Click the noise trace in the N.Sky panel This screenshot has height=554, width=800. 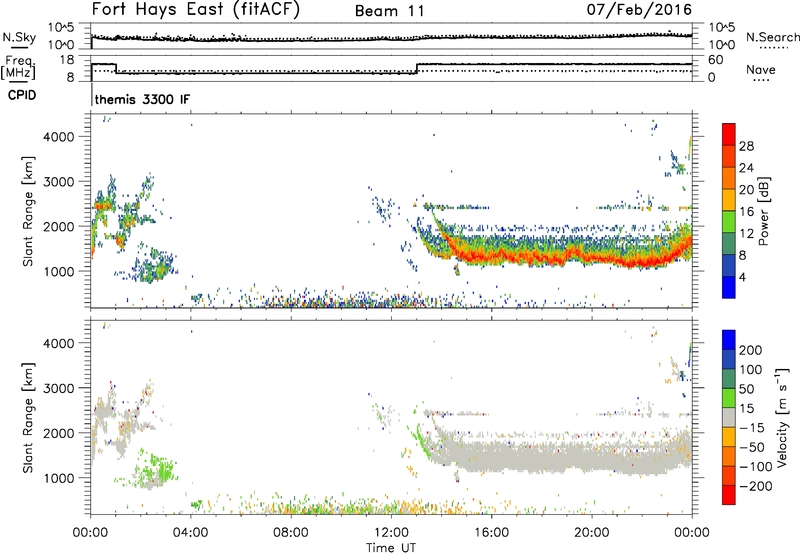391,37
